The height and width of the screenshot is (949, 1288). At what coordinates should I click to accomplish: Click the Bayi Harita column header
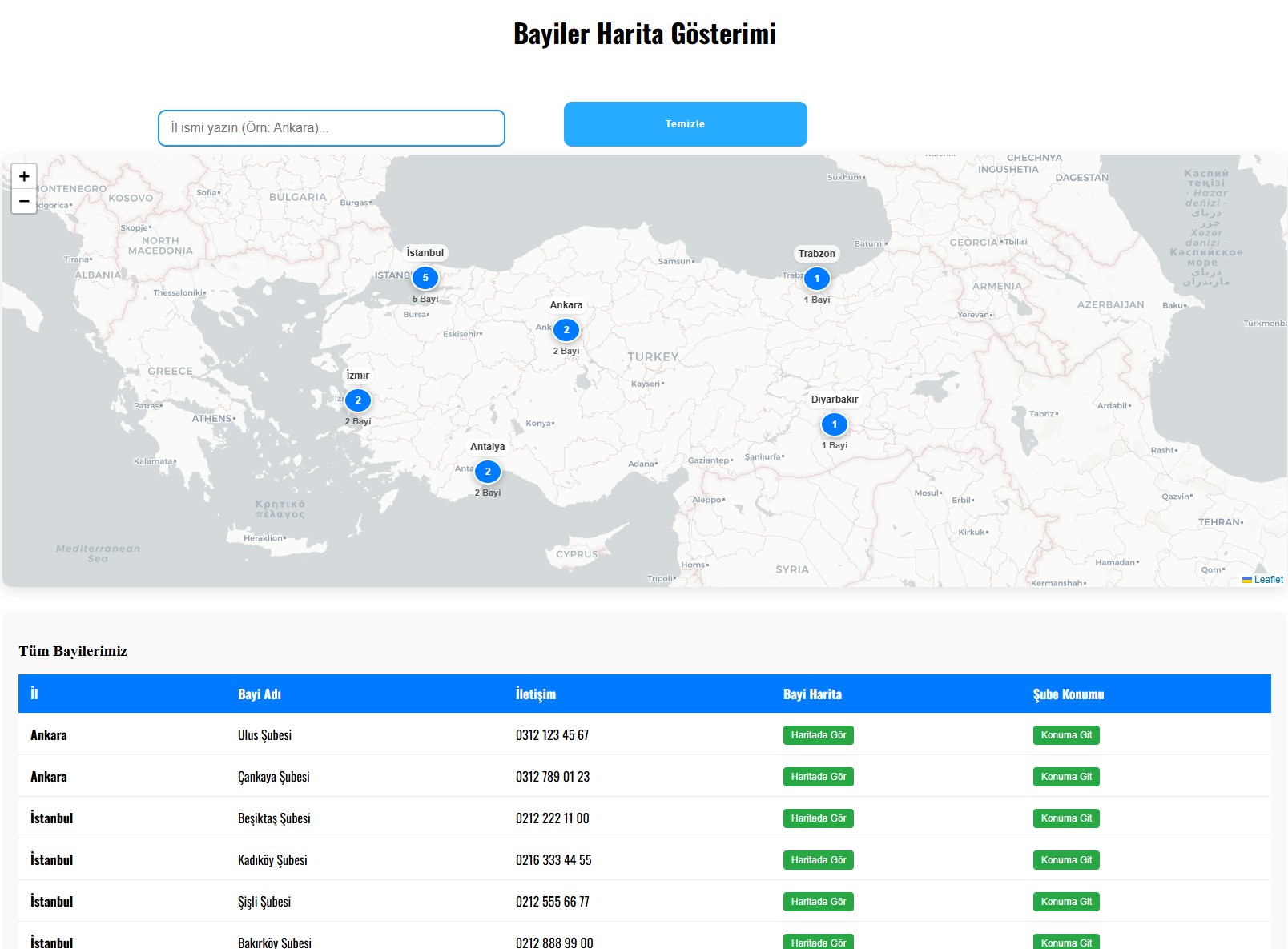813,694
